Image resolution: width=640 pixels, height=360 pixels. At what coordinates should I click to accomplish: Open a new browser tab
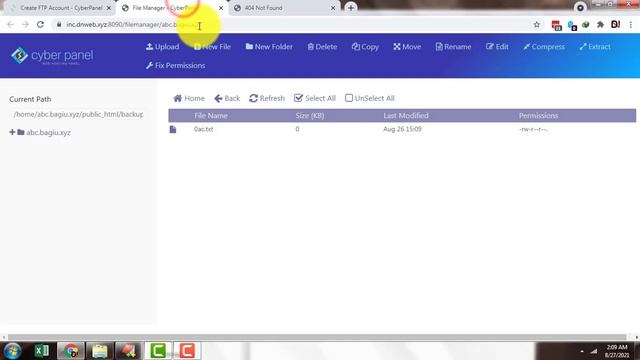(351, 7)
